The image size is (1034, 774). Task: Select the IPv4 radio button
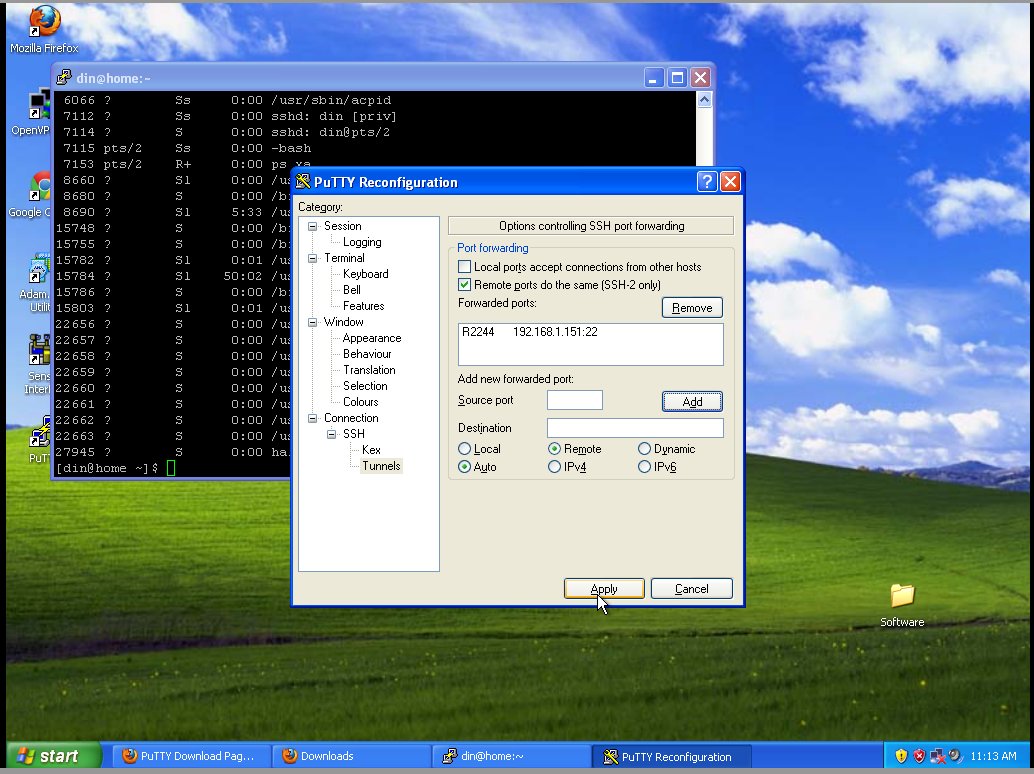point(554,467)
